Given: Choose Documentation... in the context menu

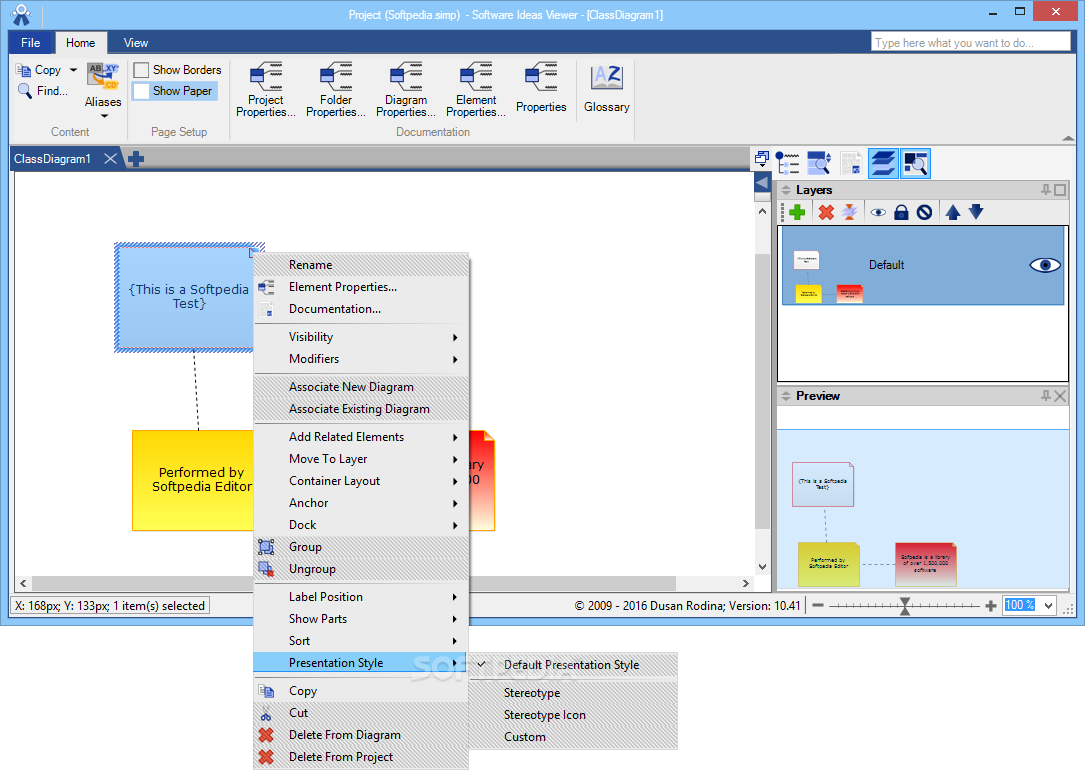Looking at the screenshot, I should click(x=361, y=309).
